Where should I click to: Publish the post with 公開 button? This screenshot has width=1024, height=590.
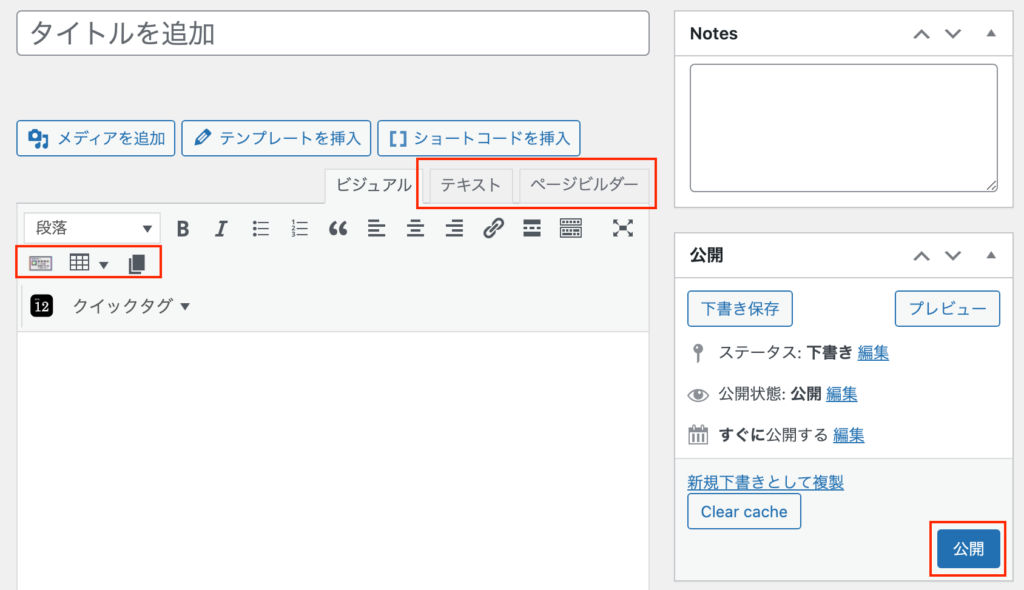coord(968,549)
